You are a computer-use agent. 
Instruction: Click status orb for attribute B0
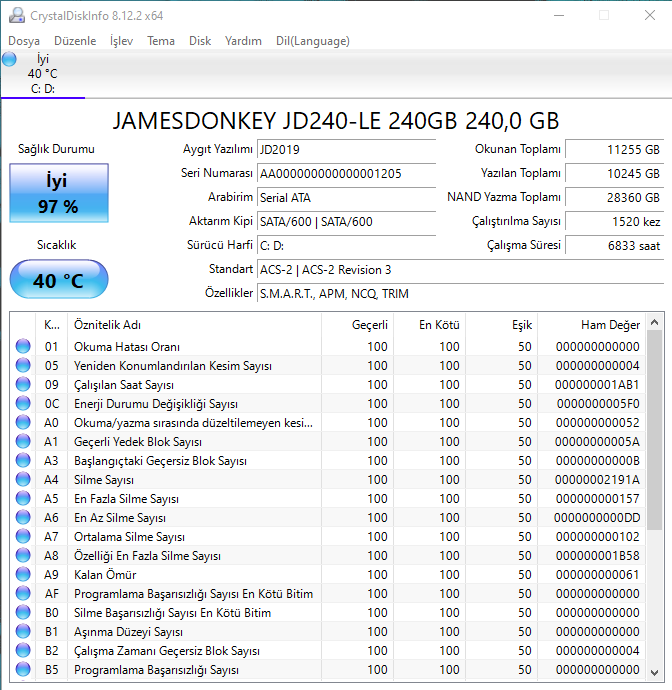point(23,613)
